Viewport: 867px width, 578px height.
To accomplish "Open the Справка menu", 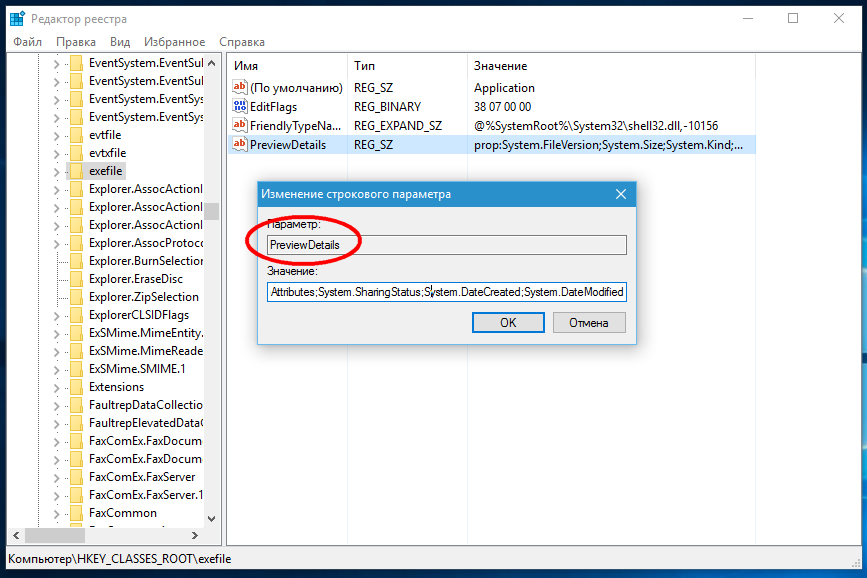I will [242, 42].
